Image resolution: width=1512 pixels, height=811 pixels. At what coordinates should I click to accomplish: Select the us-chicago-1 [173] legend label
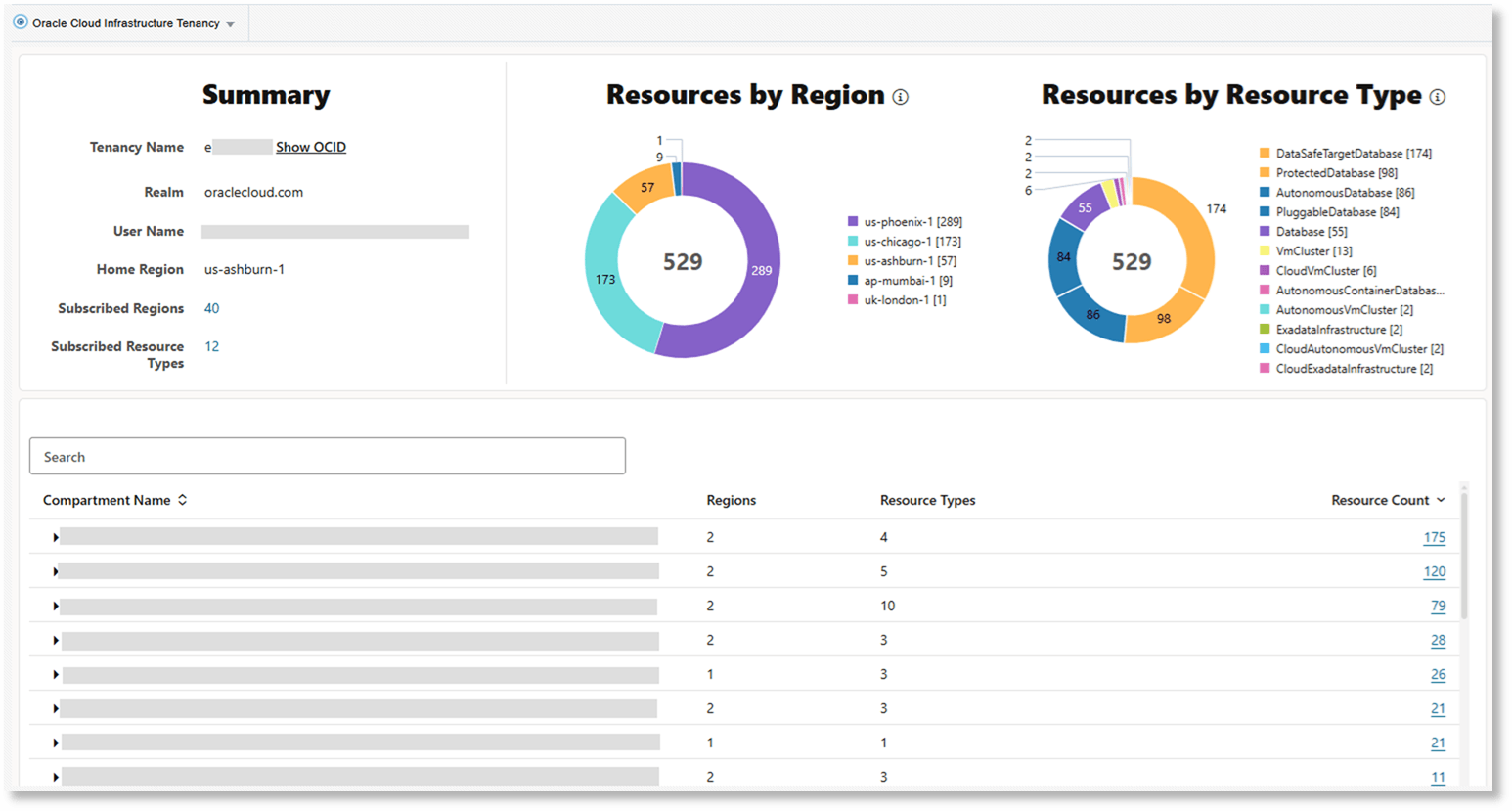(912, 242)
